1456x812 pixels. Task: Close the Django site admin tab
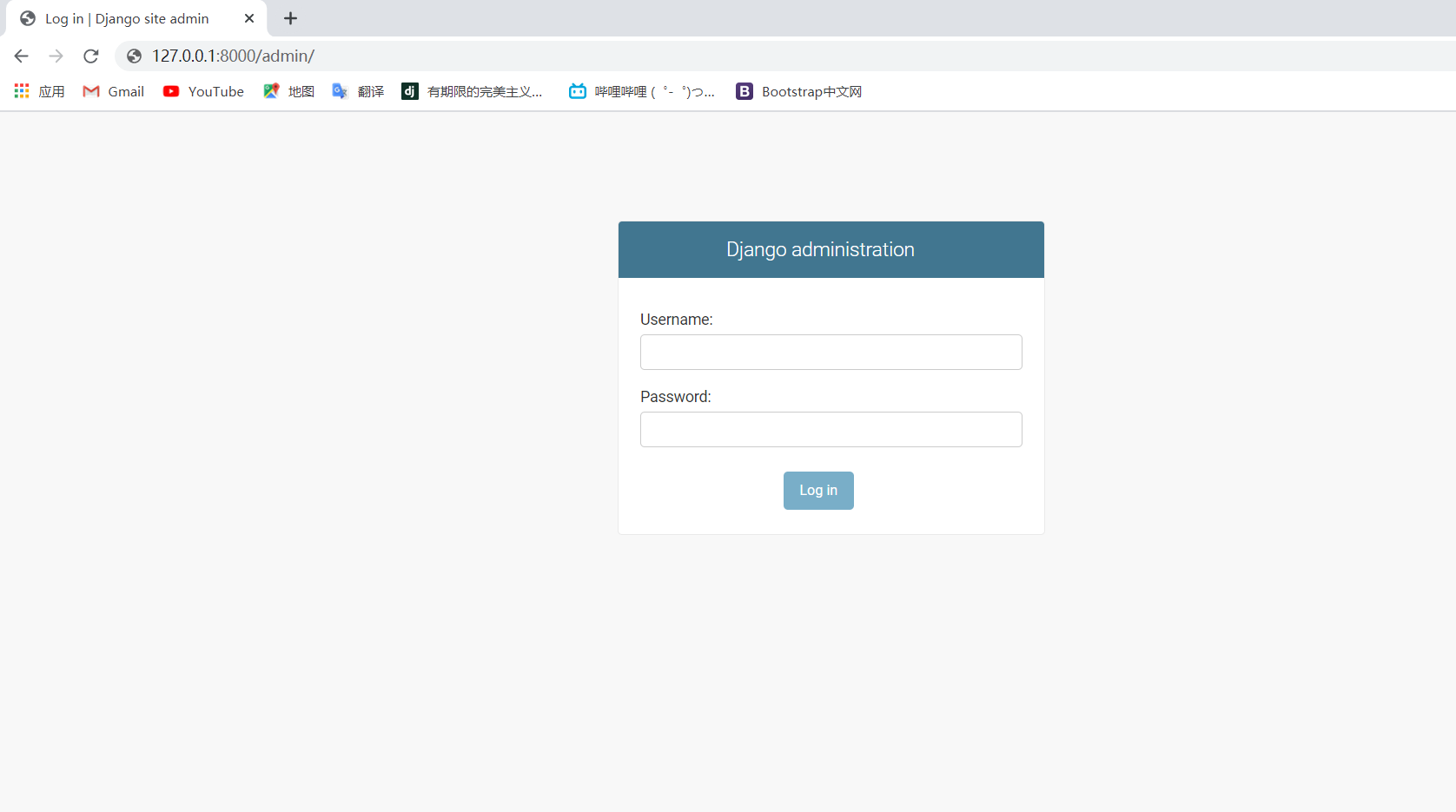pos(249,18)
